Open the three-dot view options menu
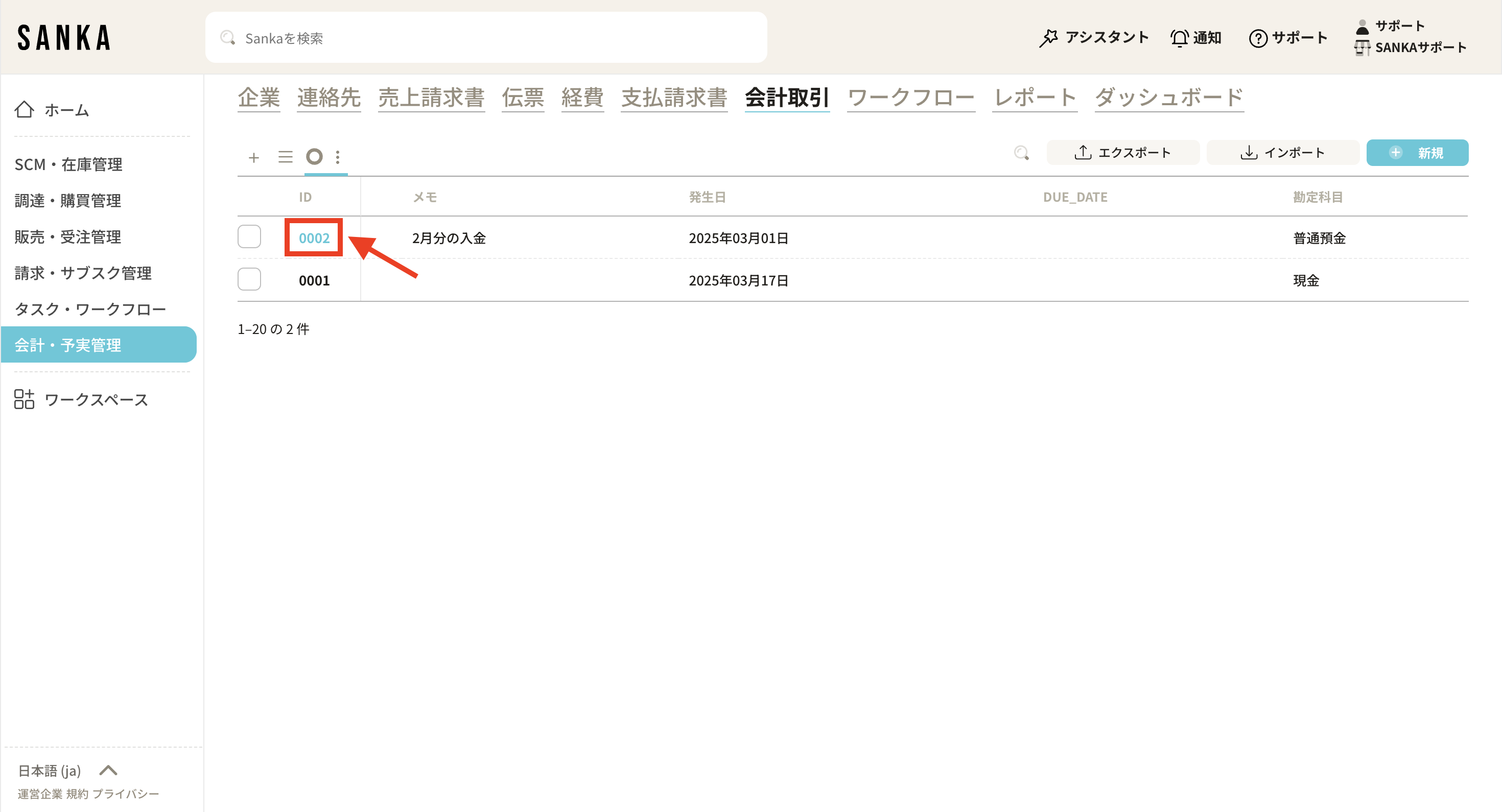Screen dimensions: 1502x812 tap(338, 157)
